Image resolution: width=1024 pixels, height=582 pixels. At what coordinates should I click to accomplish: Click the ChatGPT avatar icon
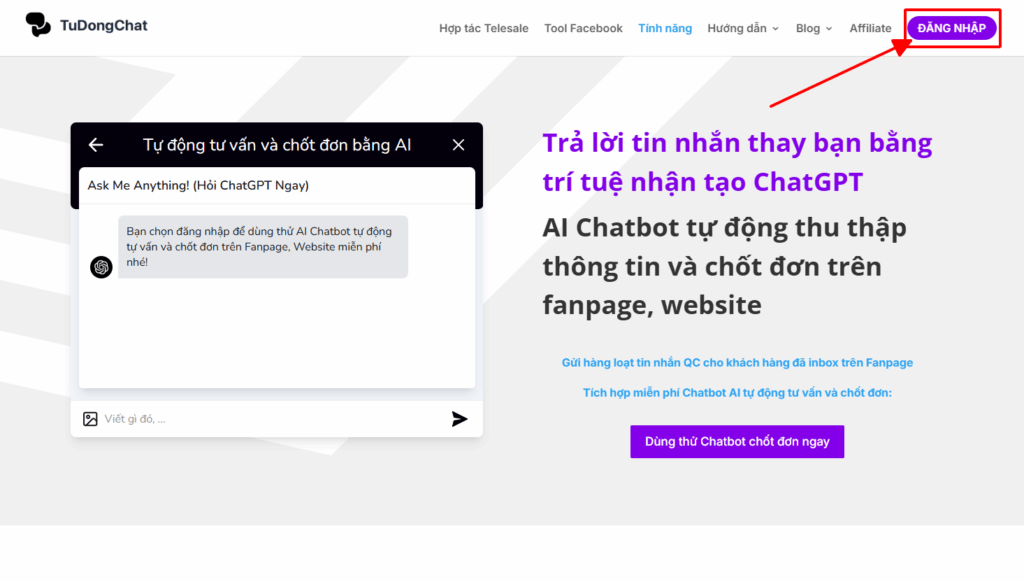tap(101, 267)
